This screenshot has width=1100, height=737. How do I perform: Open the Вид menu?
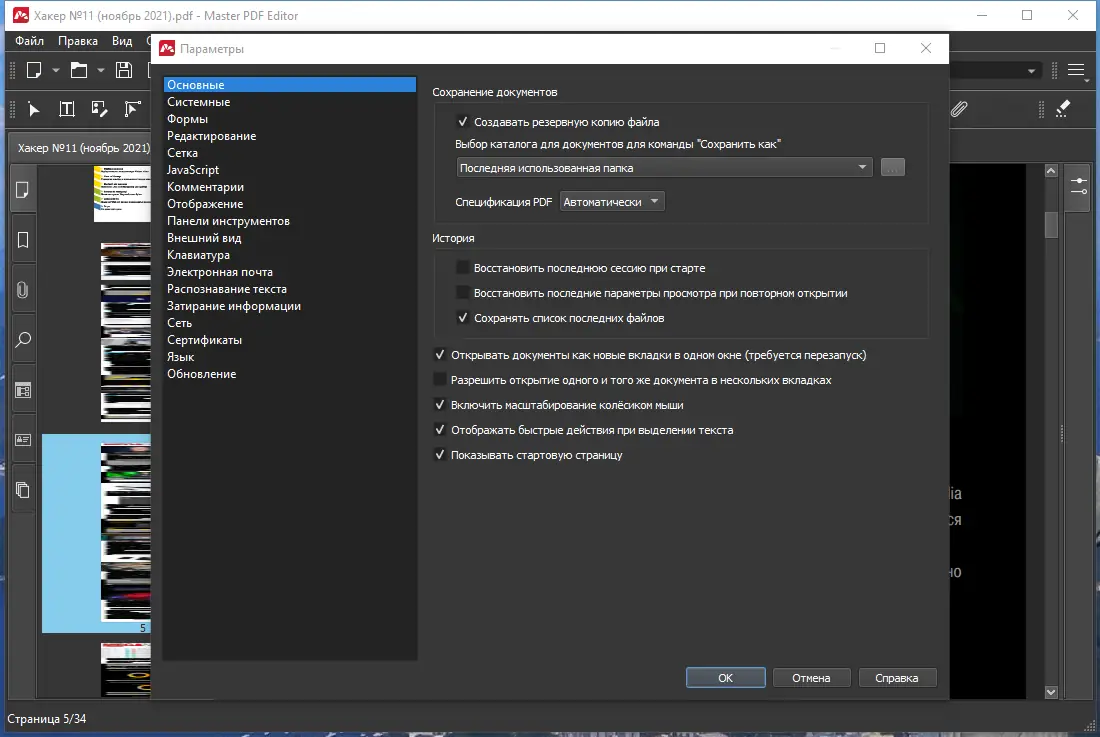(122, 41)
